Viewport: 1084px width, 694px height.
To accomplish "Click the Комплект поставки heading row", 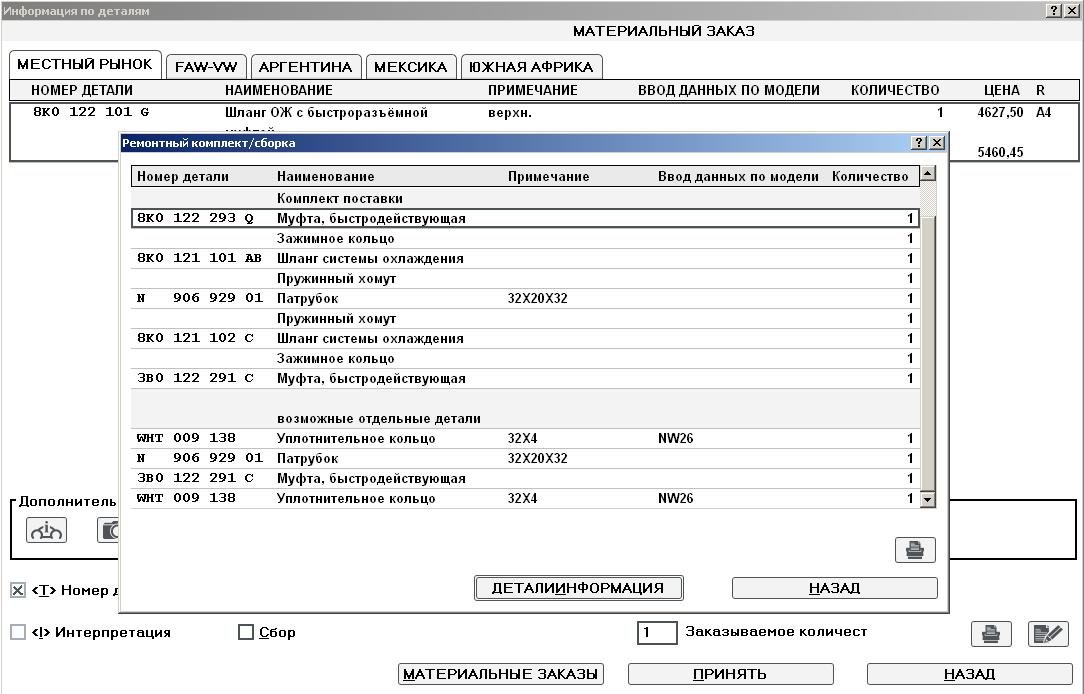I will [x=525, y=198].
